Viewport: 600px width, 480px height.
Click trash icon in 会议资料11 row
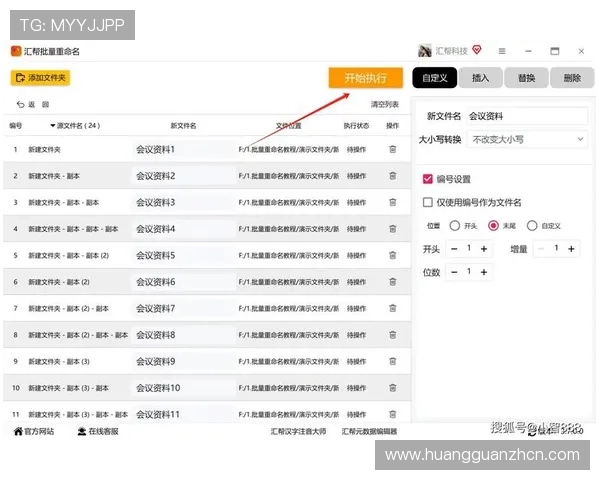point(393,414)
